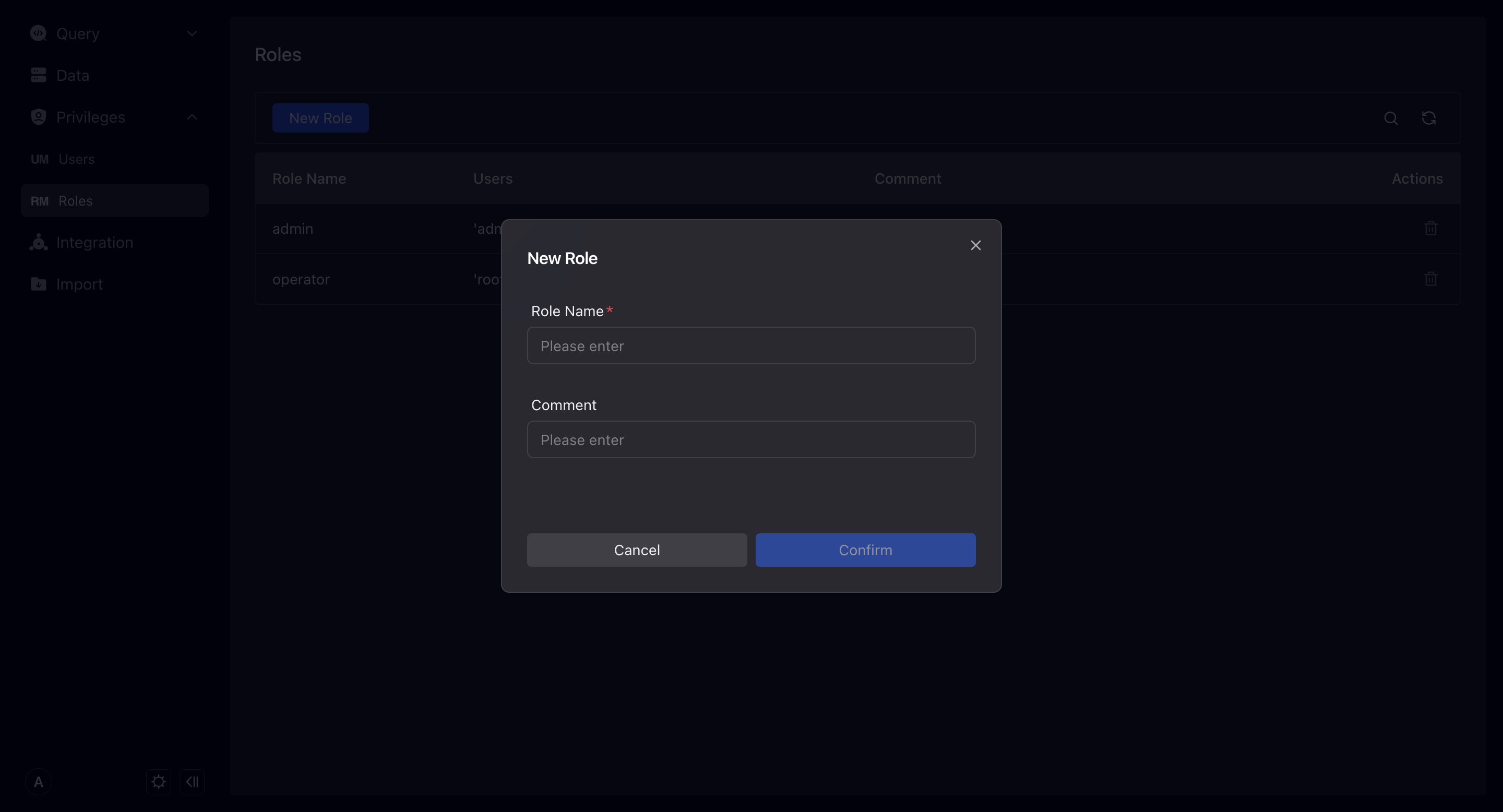Click the search magnifier icon
1503x812 pixels.
[x=1391, y=118]
